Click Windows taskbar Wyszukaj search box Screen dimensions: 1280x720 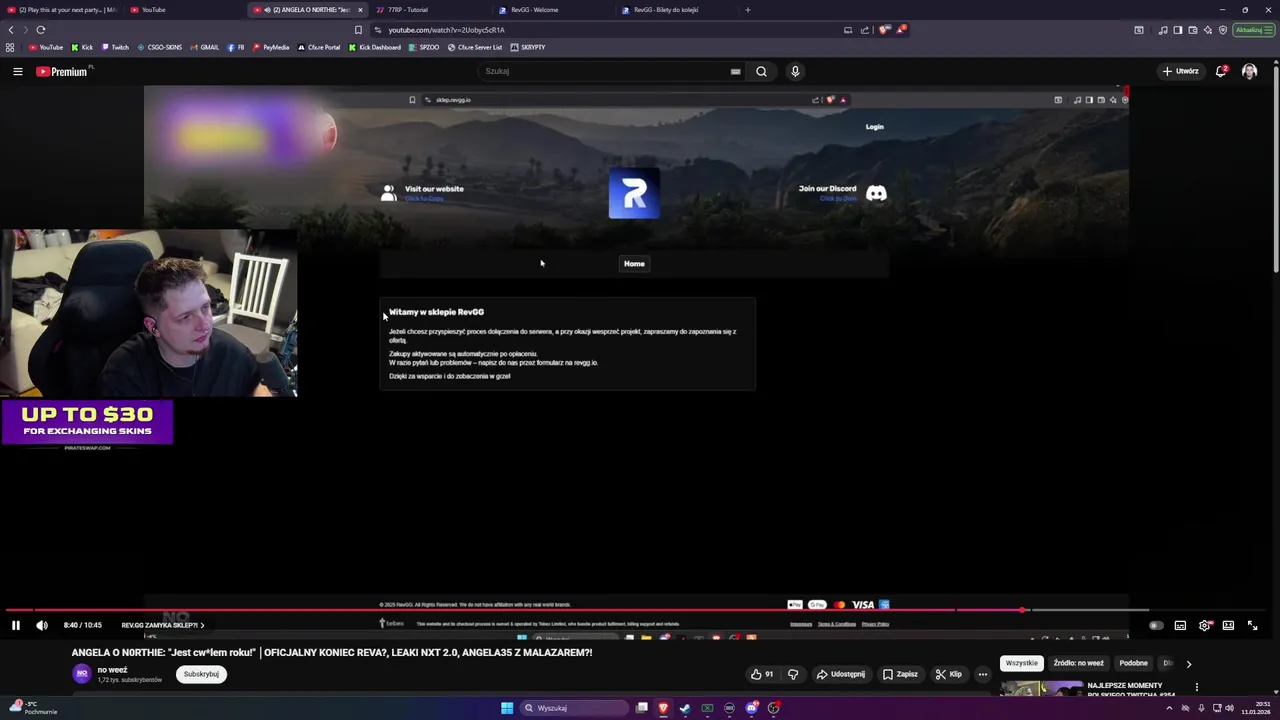(x=575, y=708)
